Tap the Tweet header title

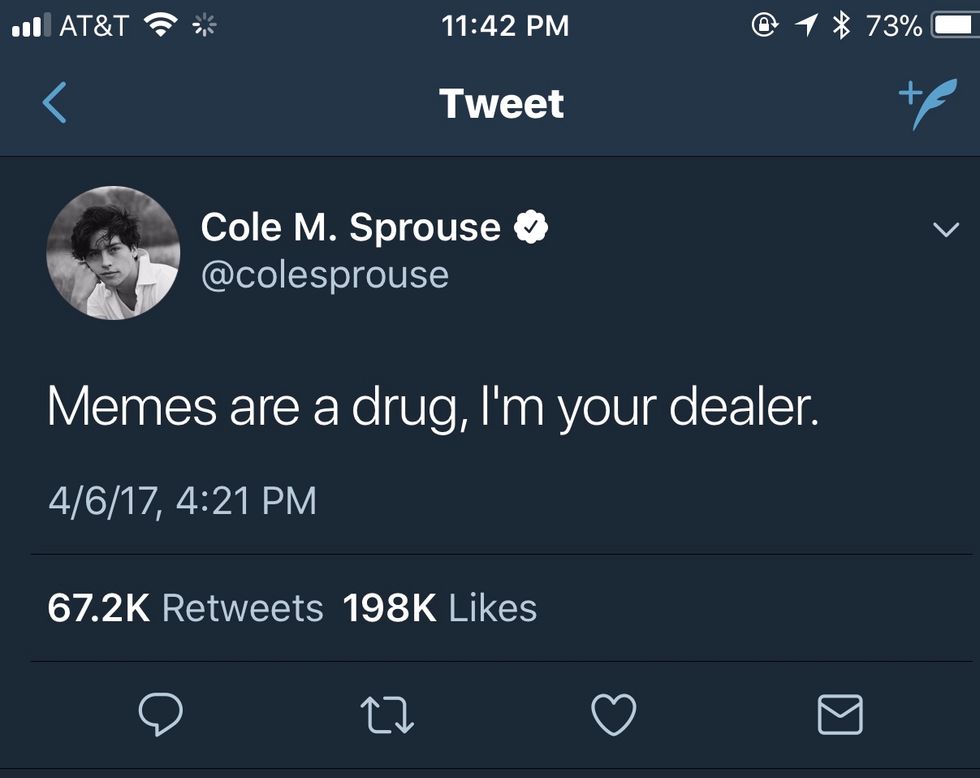(501, 104)
